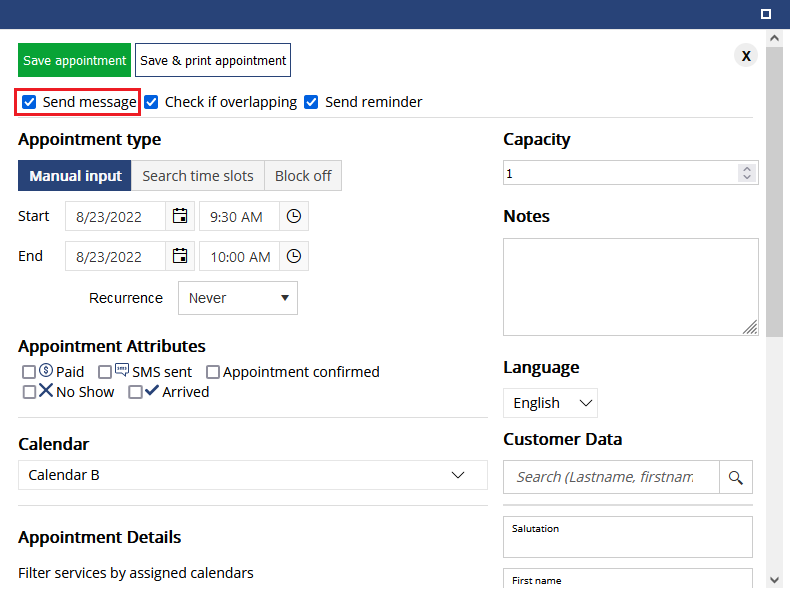
Task: Toggle the Send message checkbox
Action: click(x=29, y=102)
